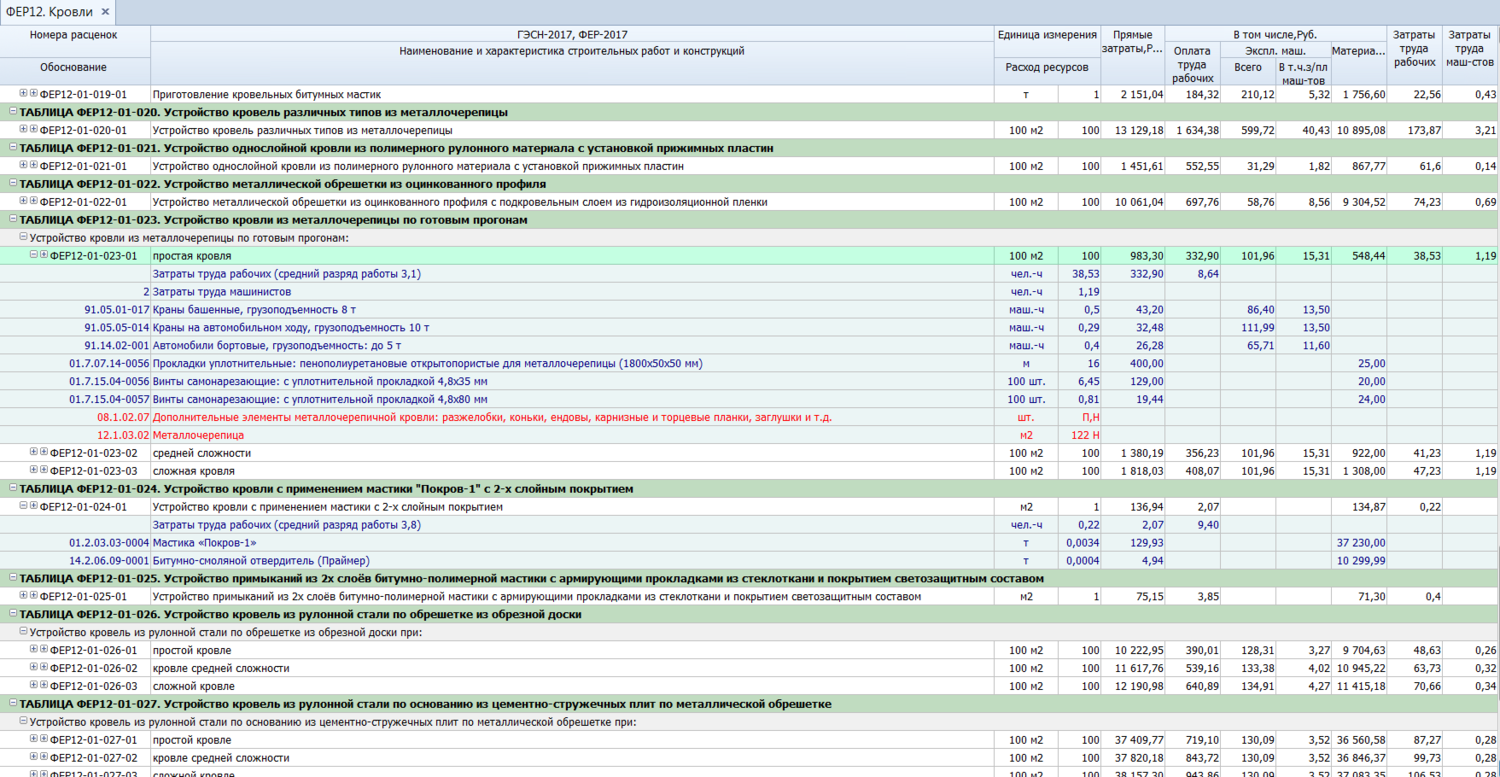Click blue plus icon next to ФЕР12-01-027-01

(44, 740)
